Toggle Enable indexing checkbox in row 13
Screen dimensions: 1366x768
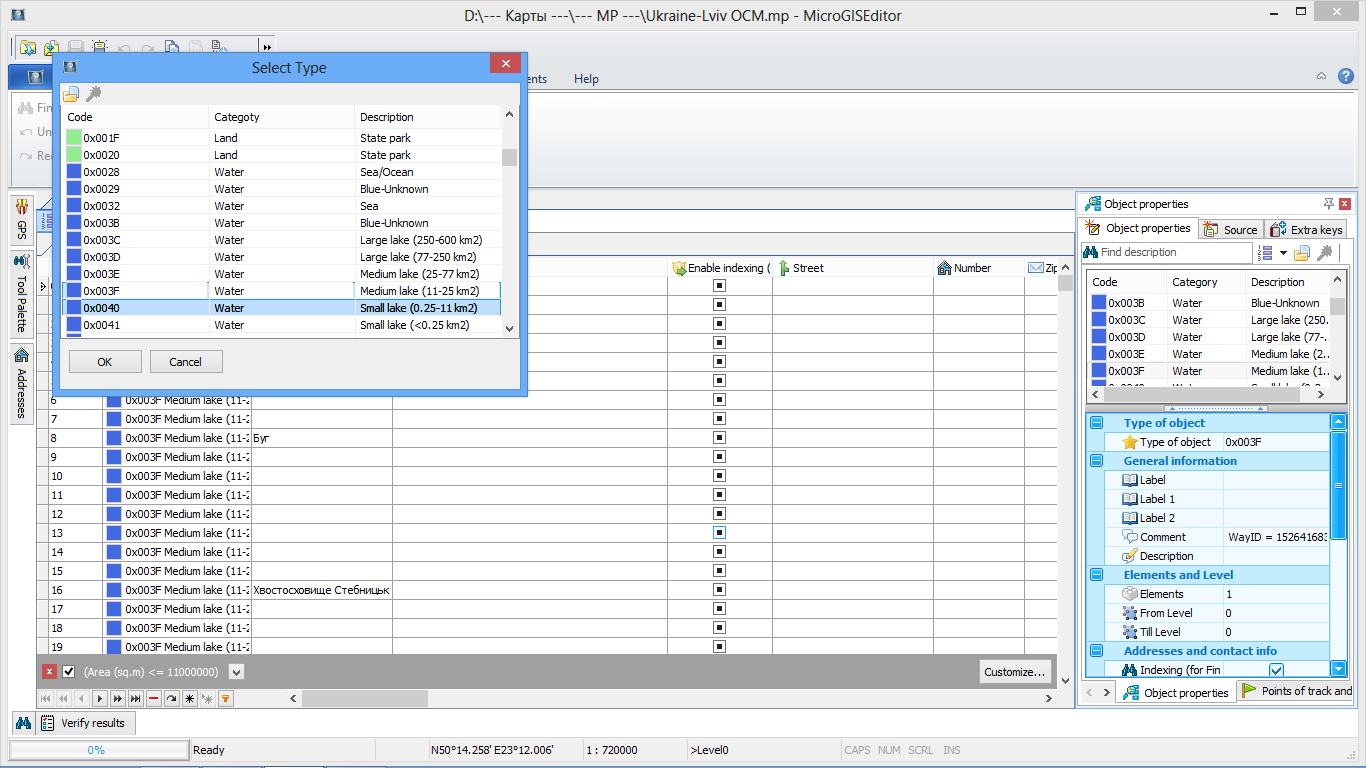(719, 533)
